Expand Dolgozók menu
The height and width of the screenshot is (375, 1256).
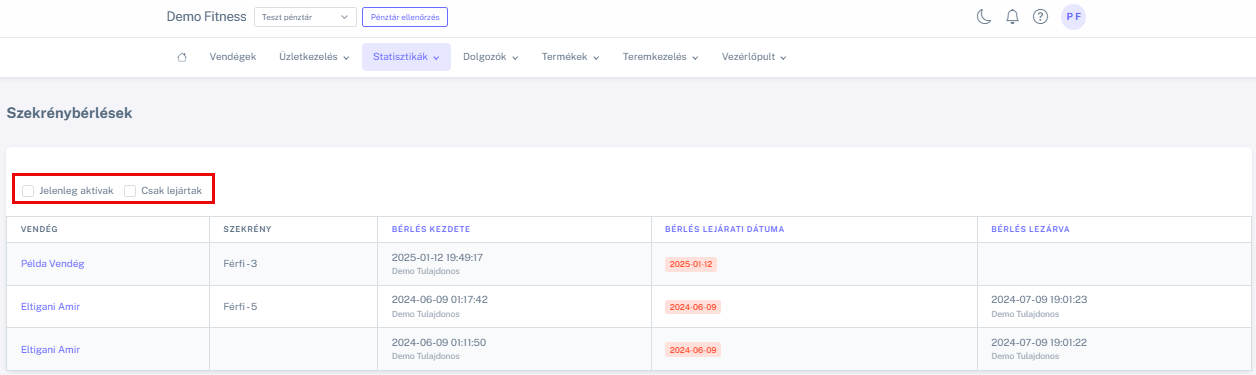tap(490, 57)
